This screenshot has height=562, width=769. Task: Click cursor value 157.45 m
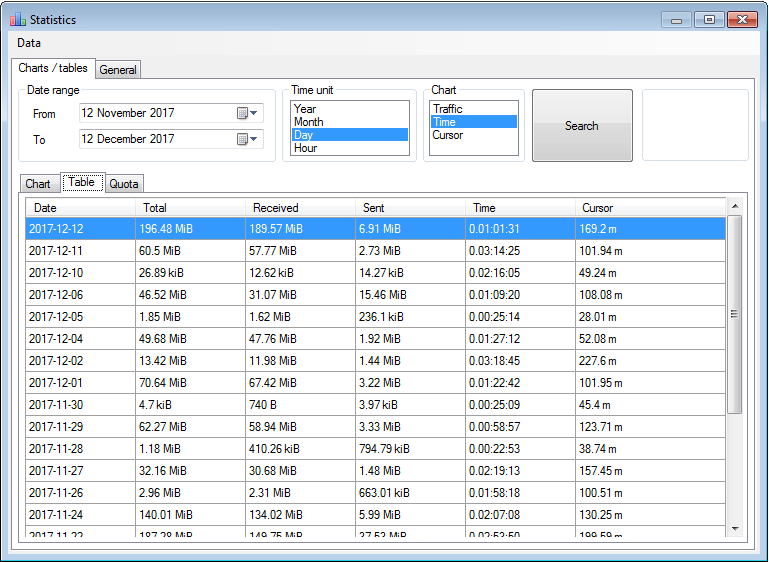click(650, 471)
